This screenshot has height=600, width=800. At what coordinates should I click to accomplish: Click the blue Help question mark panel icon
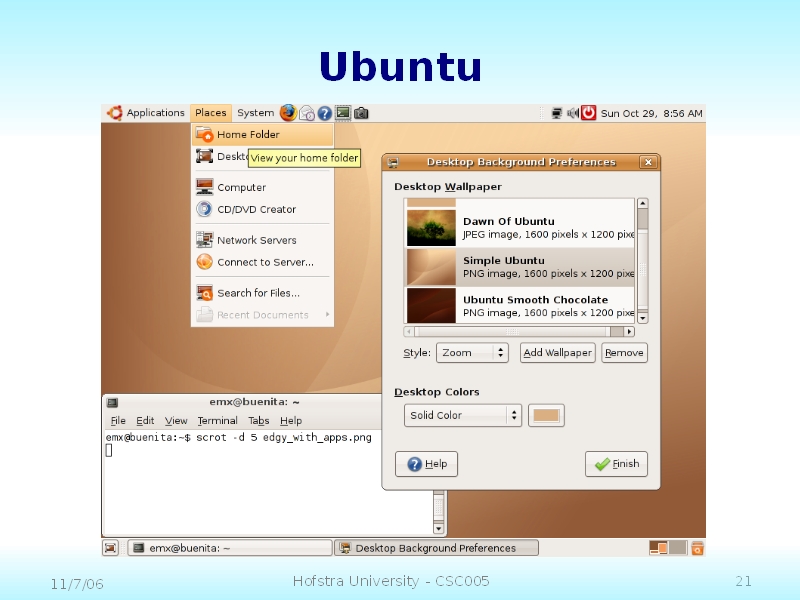pyautogui.click(x=325, y=113)
